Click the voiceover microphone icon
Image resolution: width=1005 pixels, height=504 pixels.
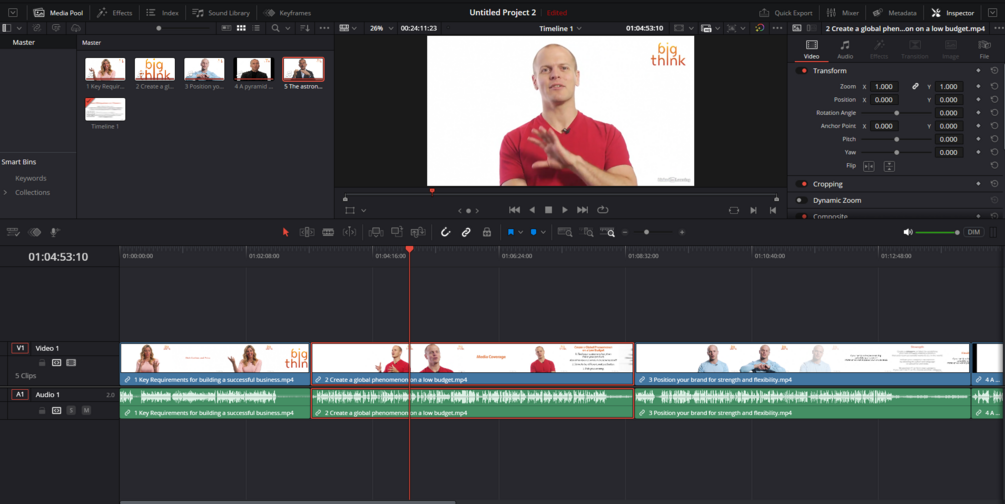pyautogui.click(x=54, y=232)
